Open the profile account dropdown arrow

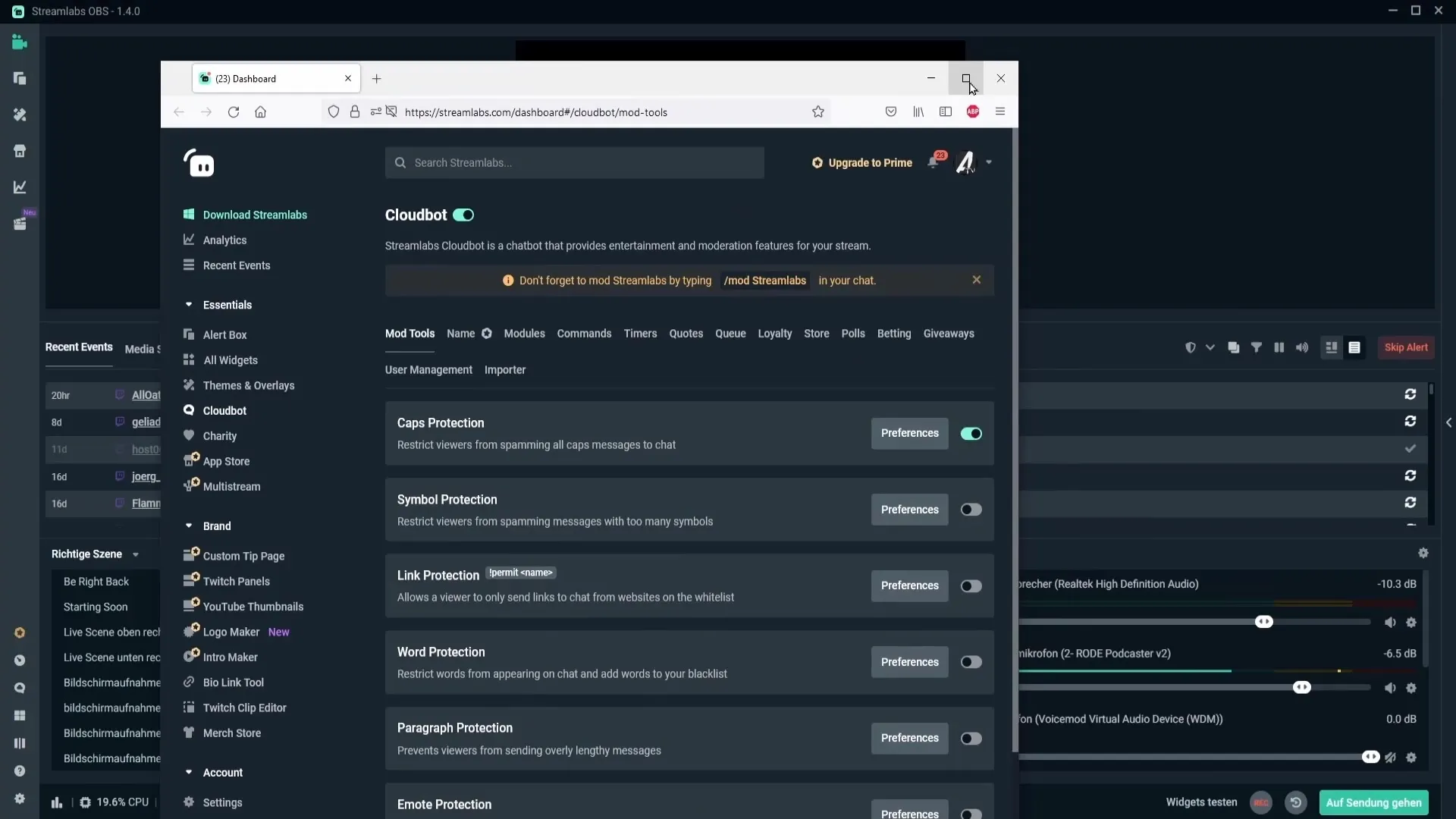(989, 162)
